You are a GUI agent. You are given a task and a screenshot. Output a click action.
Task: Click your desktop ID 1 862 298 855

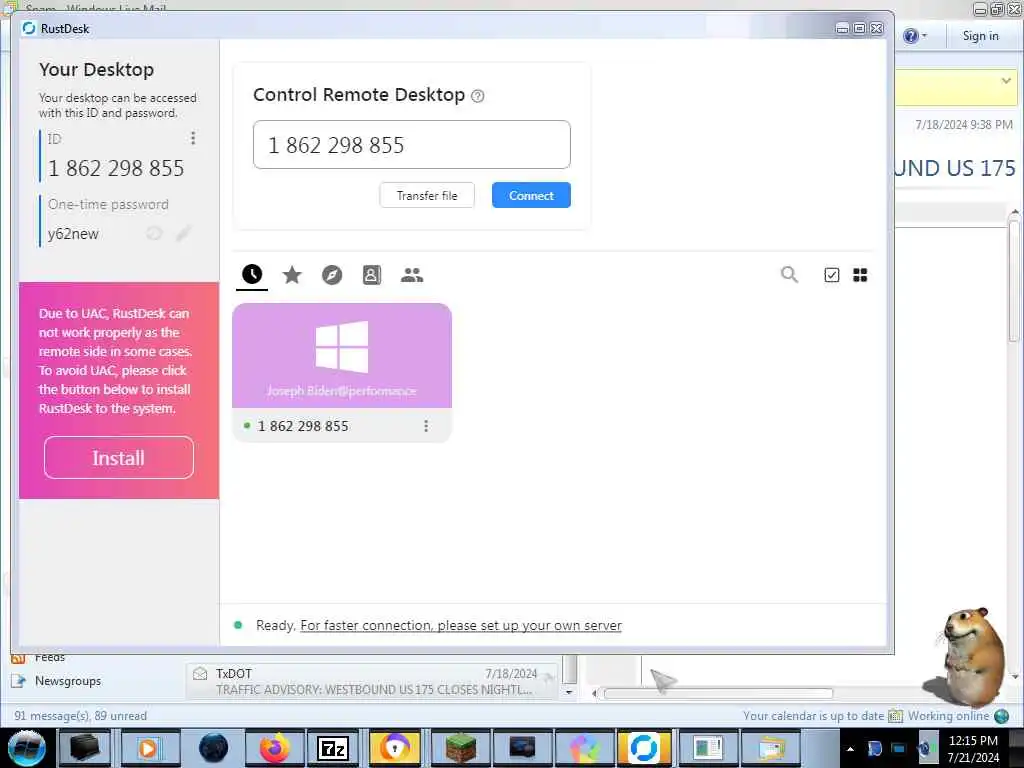[x=116, y=168]
